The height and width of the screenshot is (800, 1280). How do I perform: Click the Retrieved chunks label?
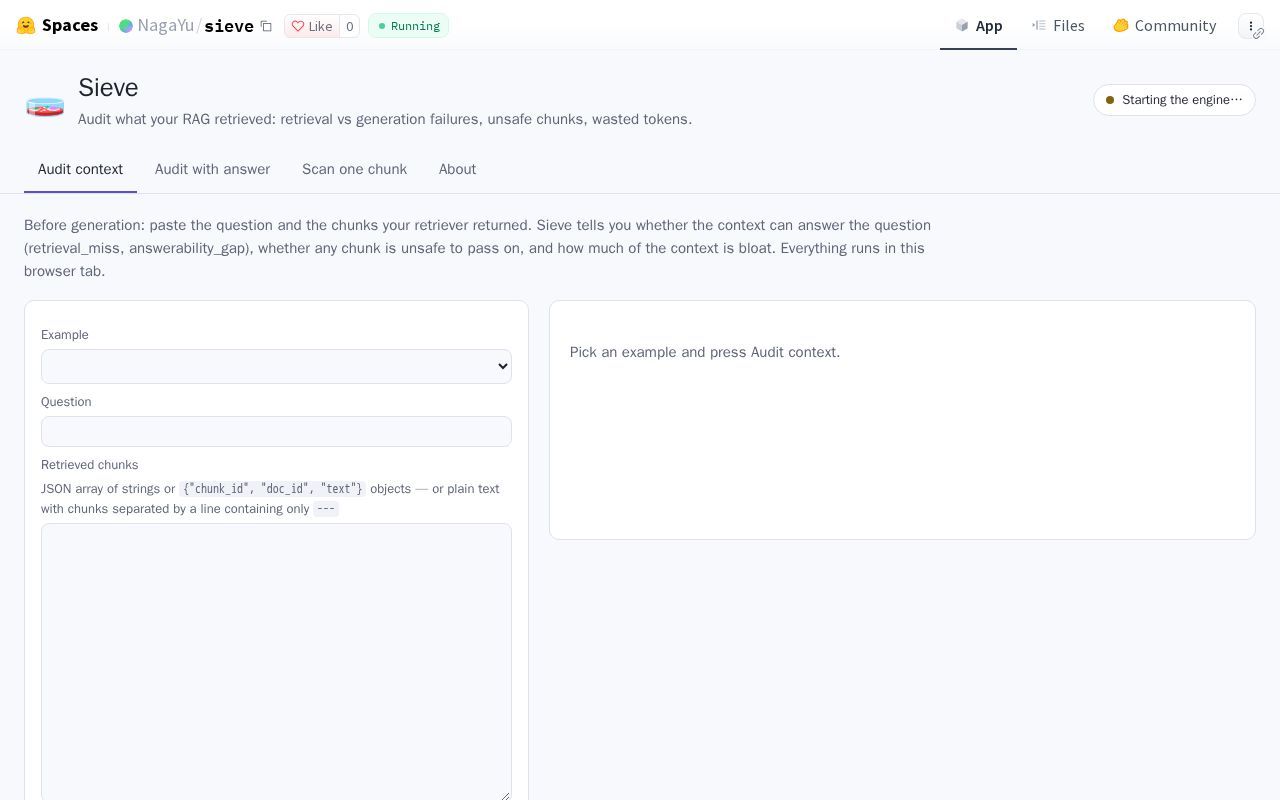pyautogui.click(x=90, y=465)
